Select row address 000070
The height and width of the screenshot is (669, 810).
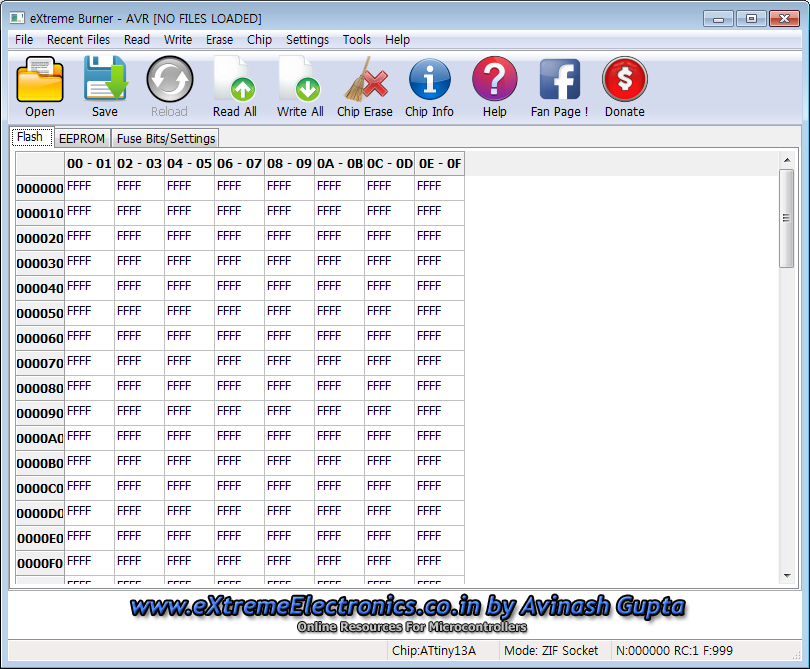pyautogui.click(x=40, y=364)
